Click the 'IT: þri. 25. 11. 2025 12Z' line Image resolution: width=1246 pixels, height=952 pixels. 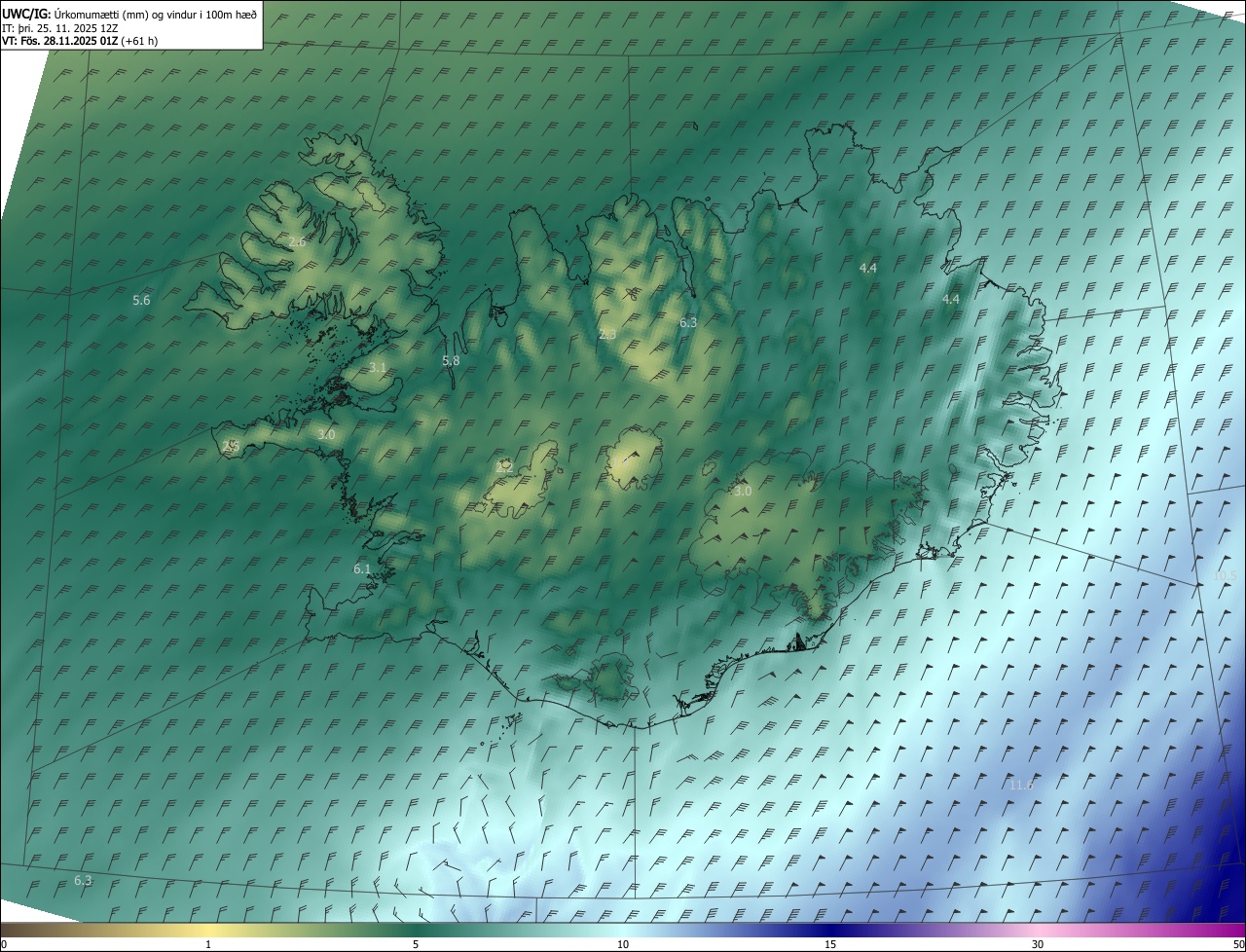point(60,27)
